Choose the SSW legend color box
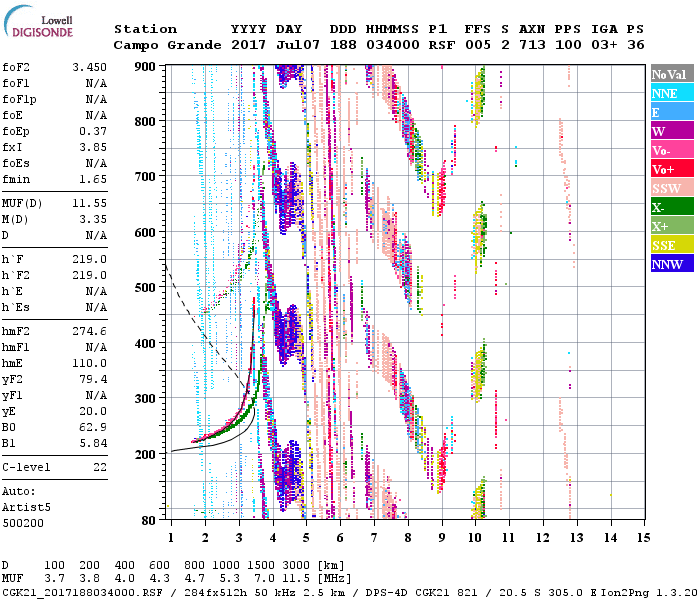The width and height of the screenshot is (700, 600). (671, 188)
